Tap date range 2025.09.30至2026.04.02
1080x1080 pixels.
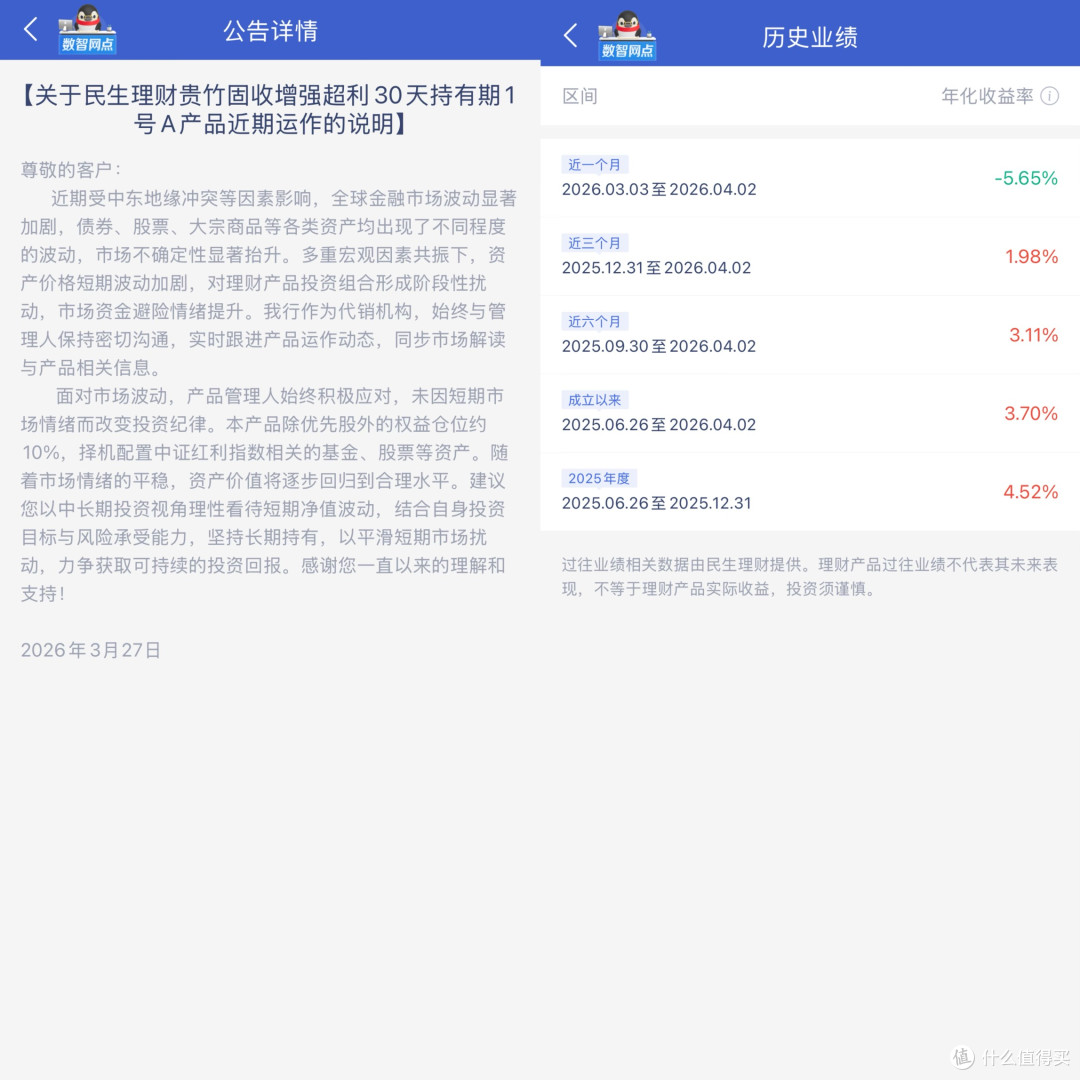tap(659, 346)
